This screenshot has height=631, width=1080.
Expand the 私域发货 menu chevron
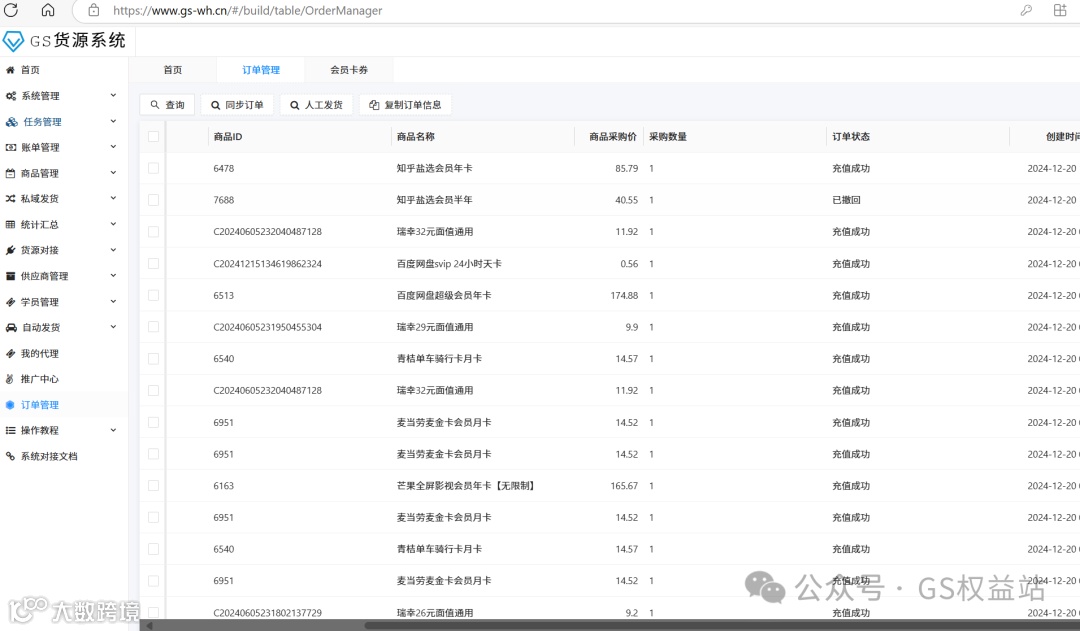[113, 198]
